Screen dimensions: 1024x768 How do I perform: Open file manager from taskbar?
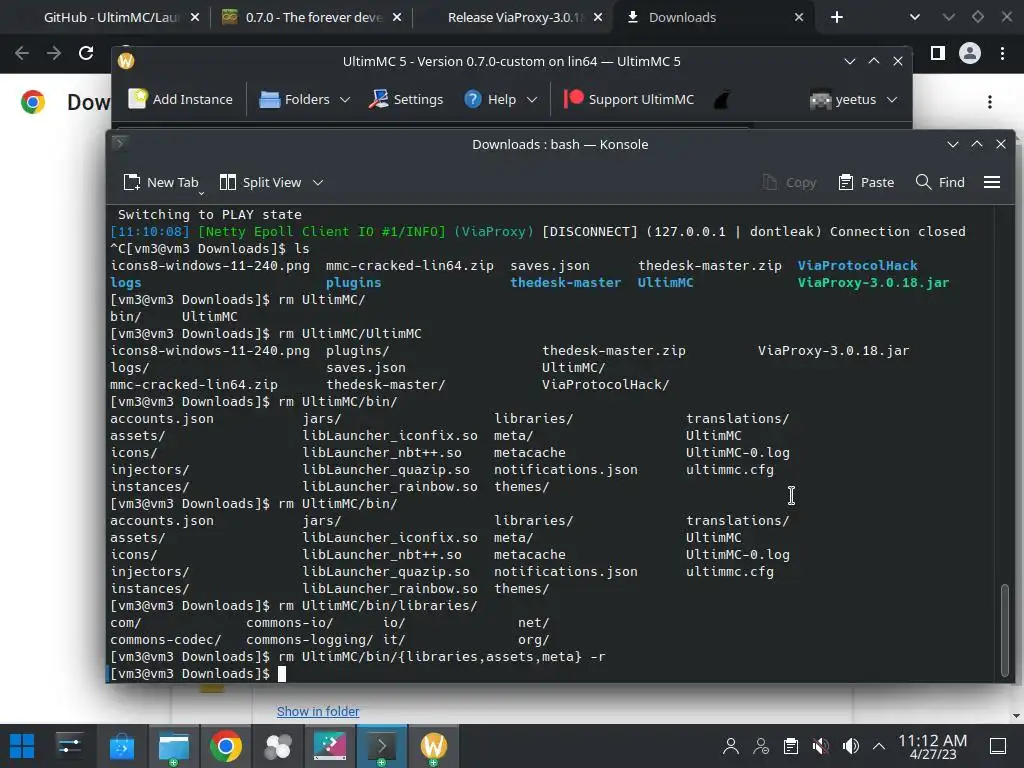174,746
